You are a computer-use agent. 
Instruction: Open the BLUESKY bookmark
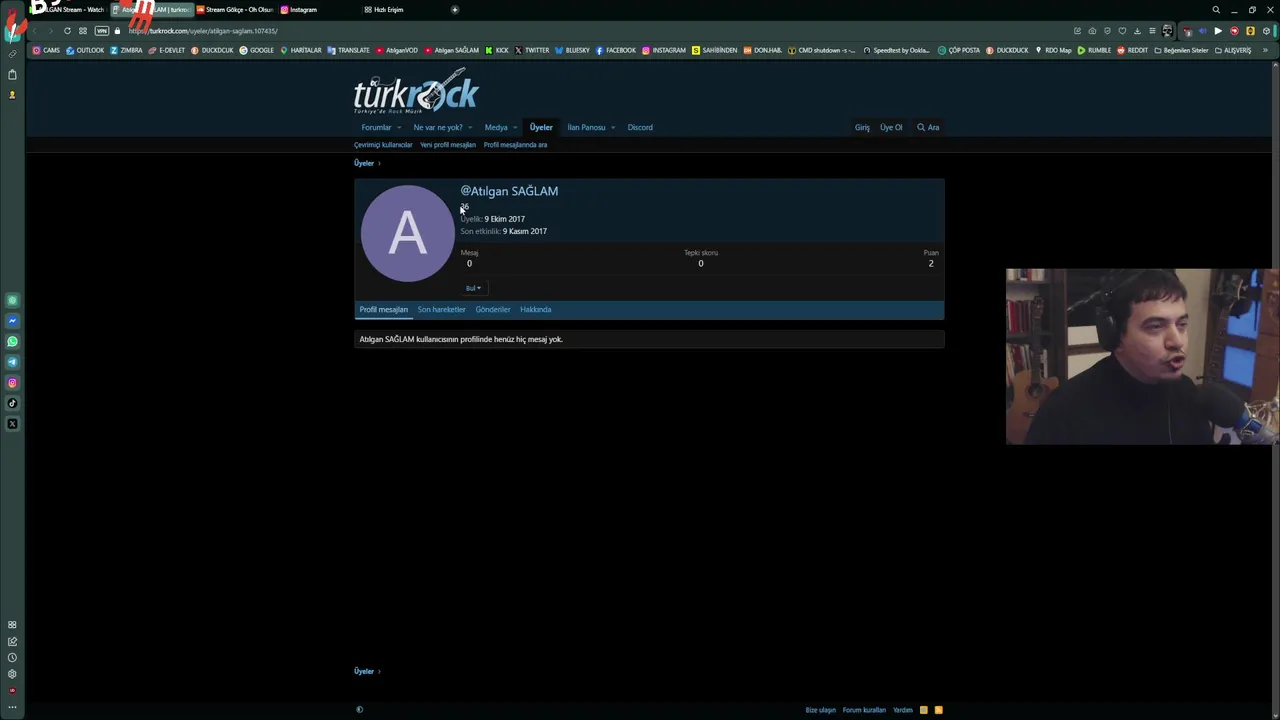pyautogui.click(x=573, y=50)
